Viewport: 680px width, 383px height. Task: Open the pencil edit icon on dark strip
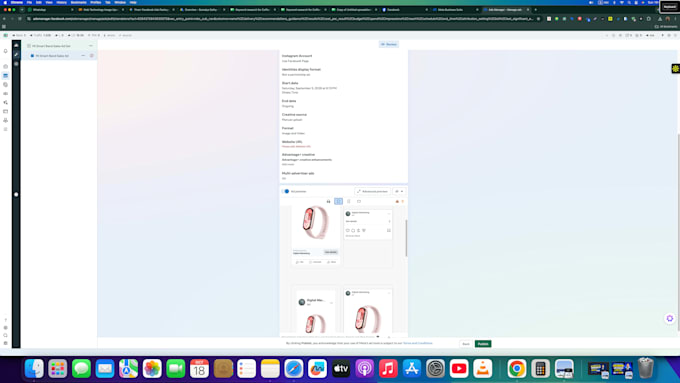pos(16,55)
